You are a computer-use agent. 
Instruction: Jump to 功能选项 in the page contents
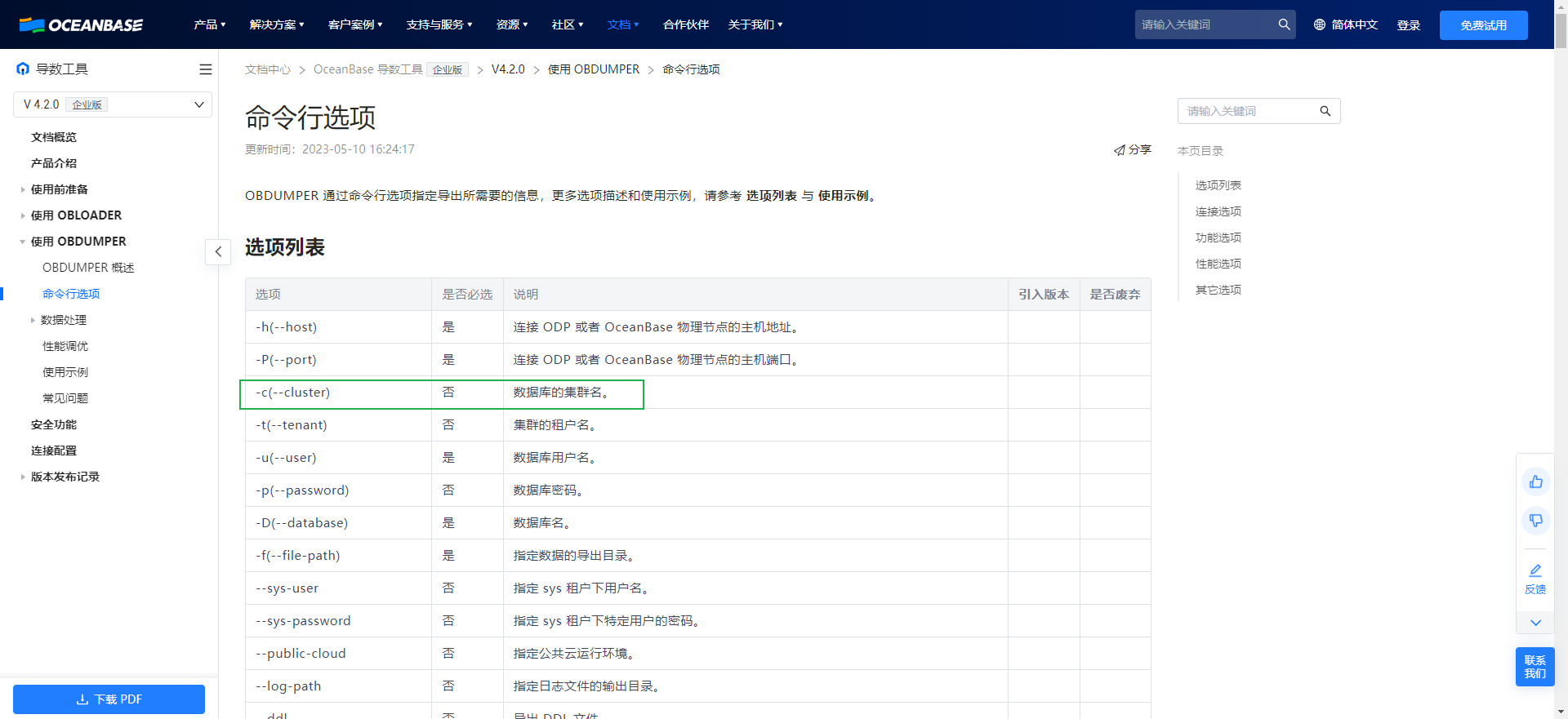(1218, 237)
